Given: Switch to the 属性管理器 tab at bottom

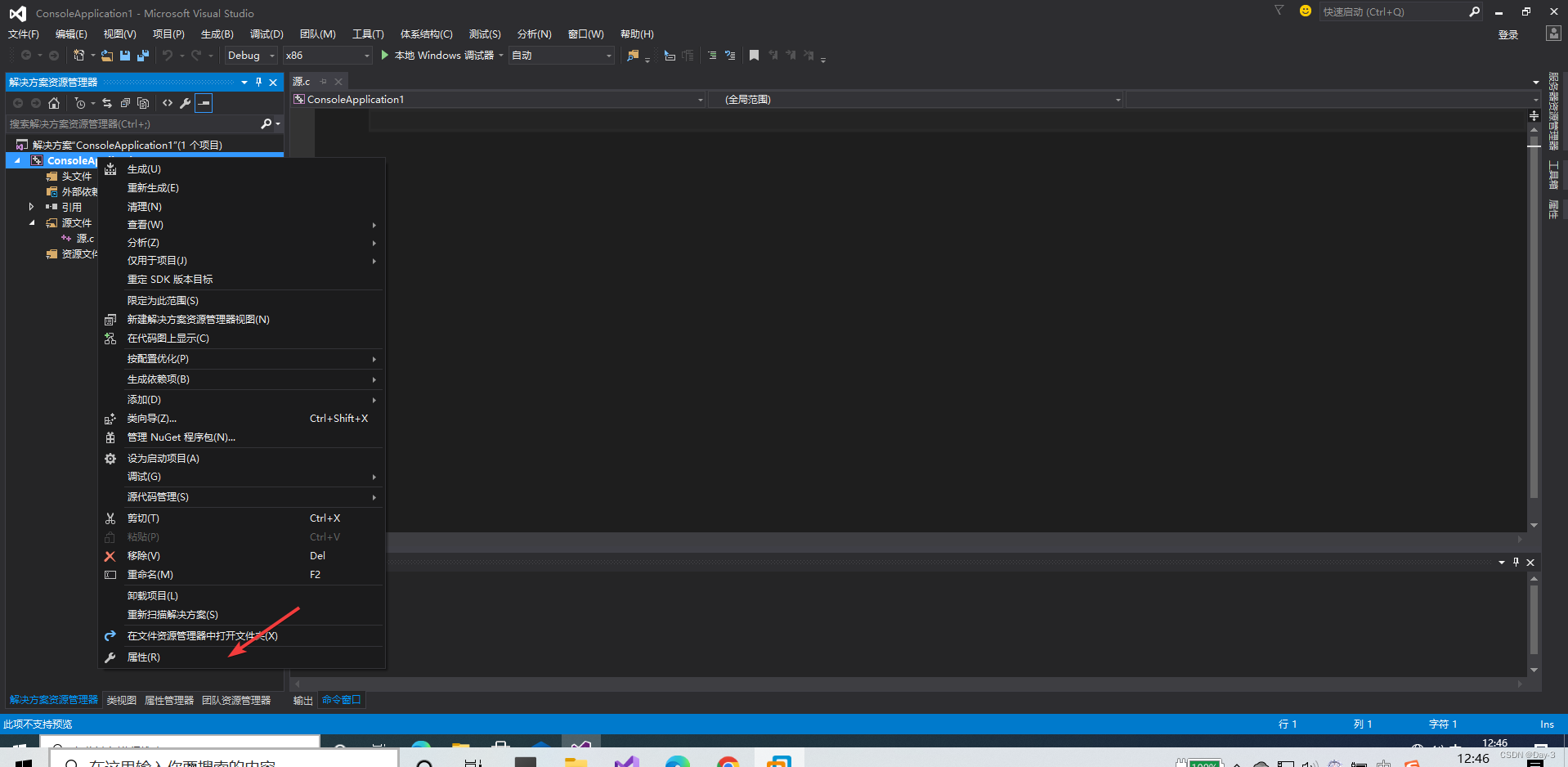Looking at the screenshot, I should (x=169, y=701).
